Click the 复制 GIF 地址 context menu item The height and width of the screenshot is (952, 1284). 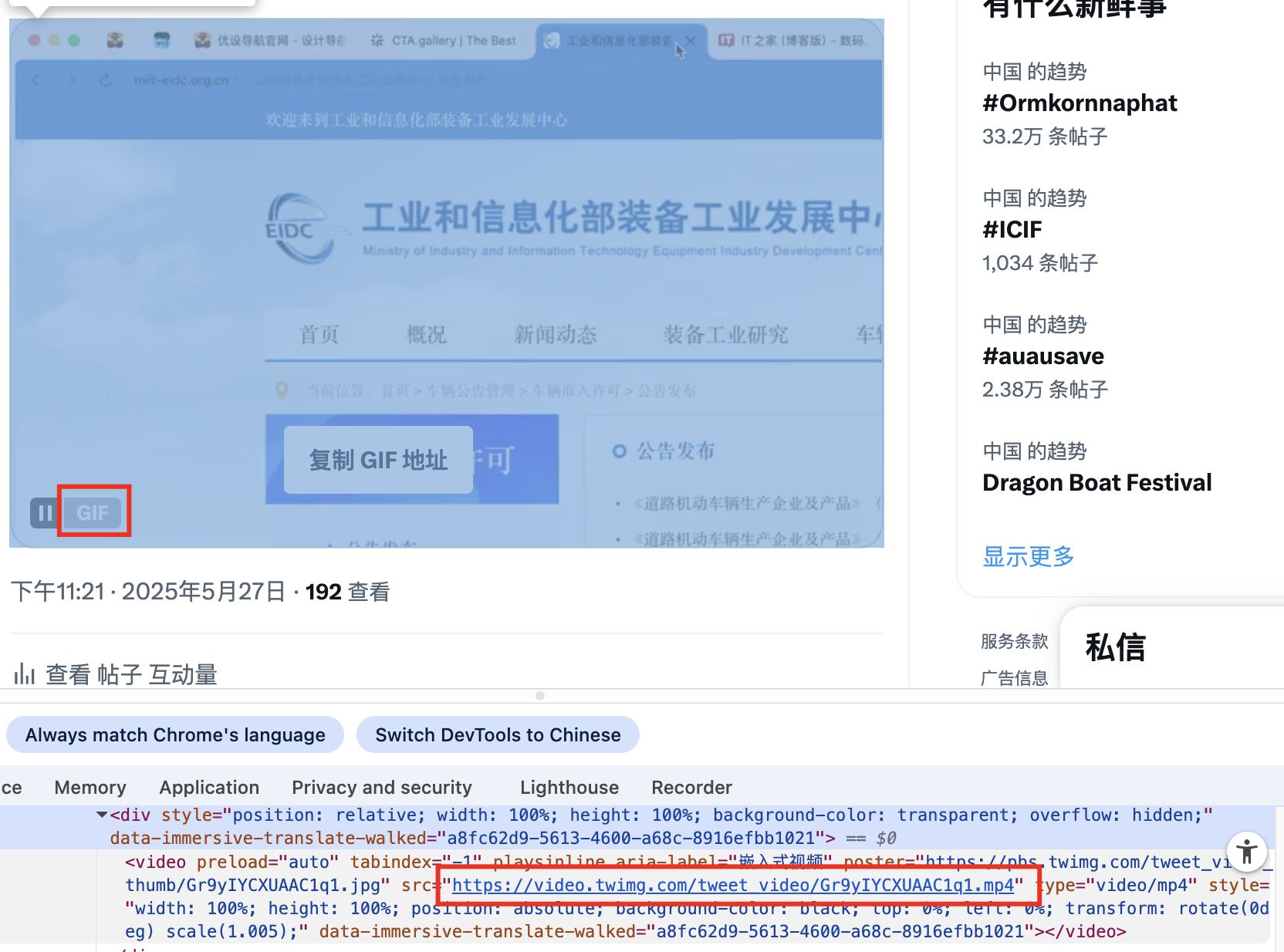coord(378,460)
